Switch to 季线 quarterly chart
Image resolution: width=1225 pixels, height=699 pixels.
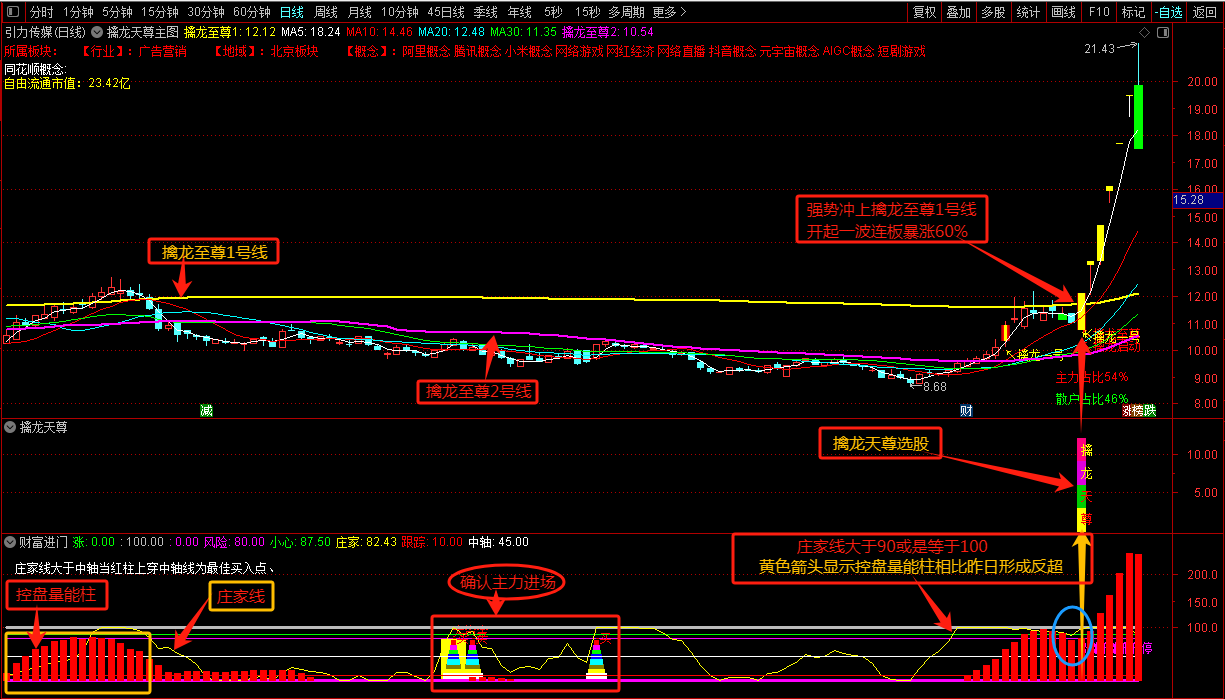pos(485,12)
